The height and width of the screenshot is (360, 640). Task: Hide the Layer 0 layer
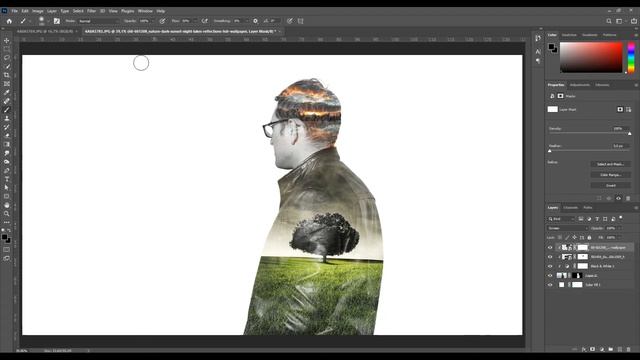(x=550, y=276)
